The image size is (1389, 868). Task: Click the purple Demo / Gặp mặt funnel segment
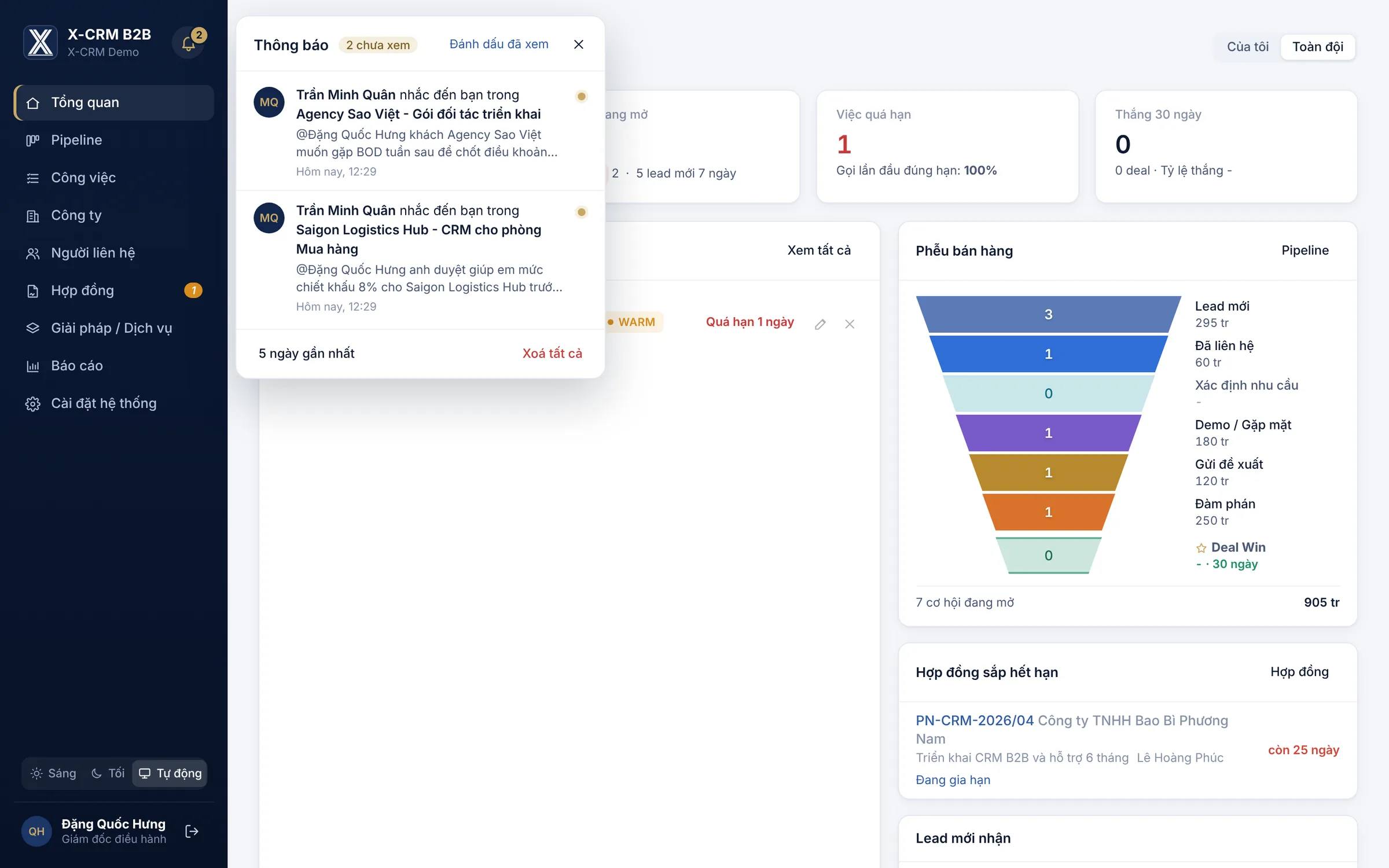click(x=1048, y=433)
